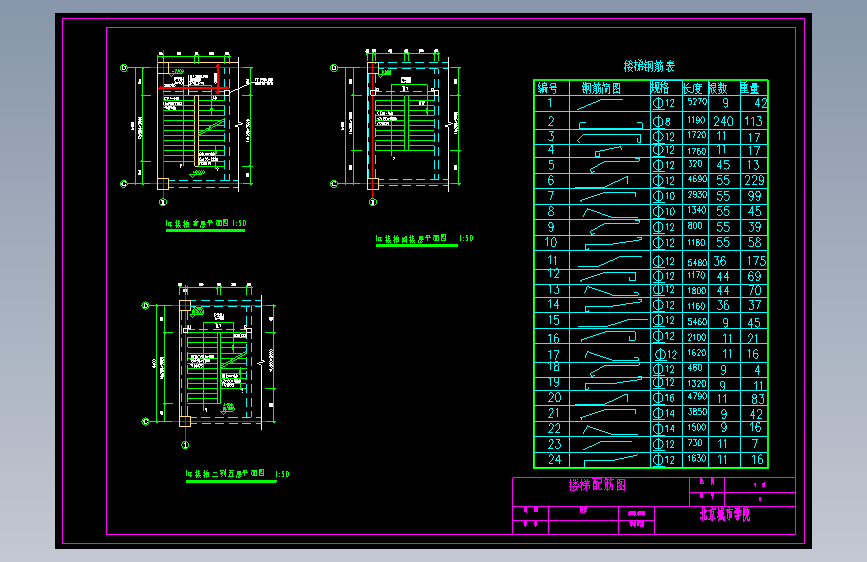Click the length value 2100 in row 16
This screenshot has height=562, width=867.
pyautogui.click(x=697, y=337)
